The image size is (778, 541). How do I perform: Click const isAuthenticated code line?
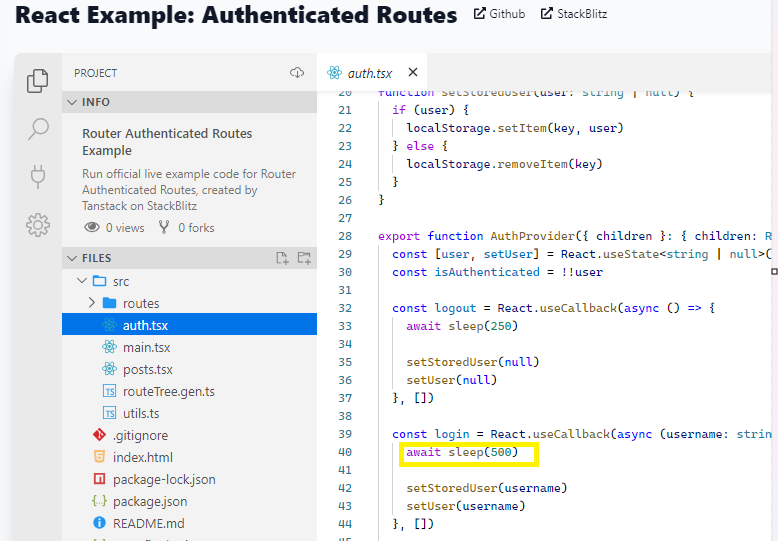(497, 272)
